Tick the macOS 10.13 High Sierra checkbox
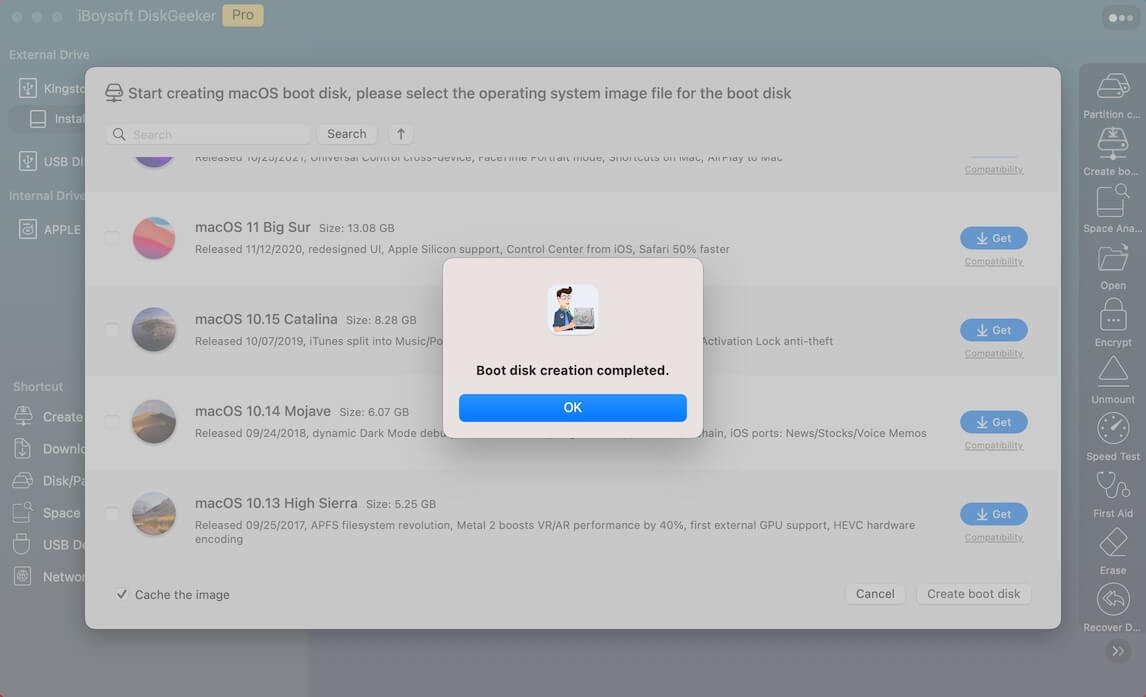 point(112,514)
